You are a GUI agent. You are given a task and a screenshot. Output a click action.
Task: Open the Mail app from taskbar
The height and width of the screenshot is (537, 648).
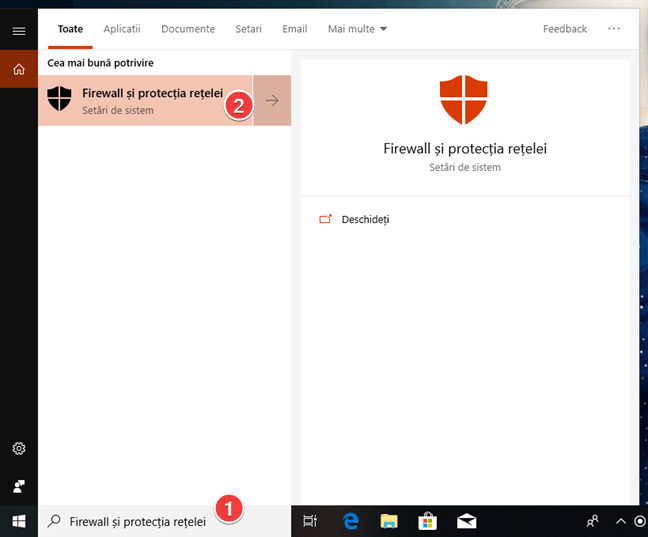467,521
